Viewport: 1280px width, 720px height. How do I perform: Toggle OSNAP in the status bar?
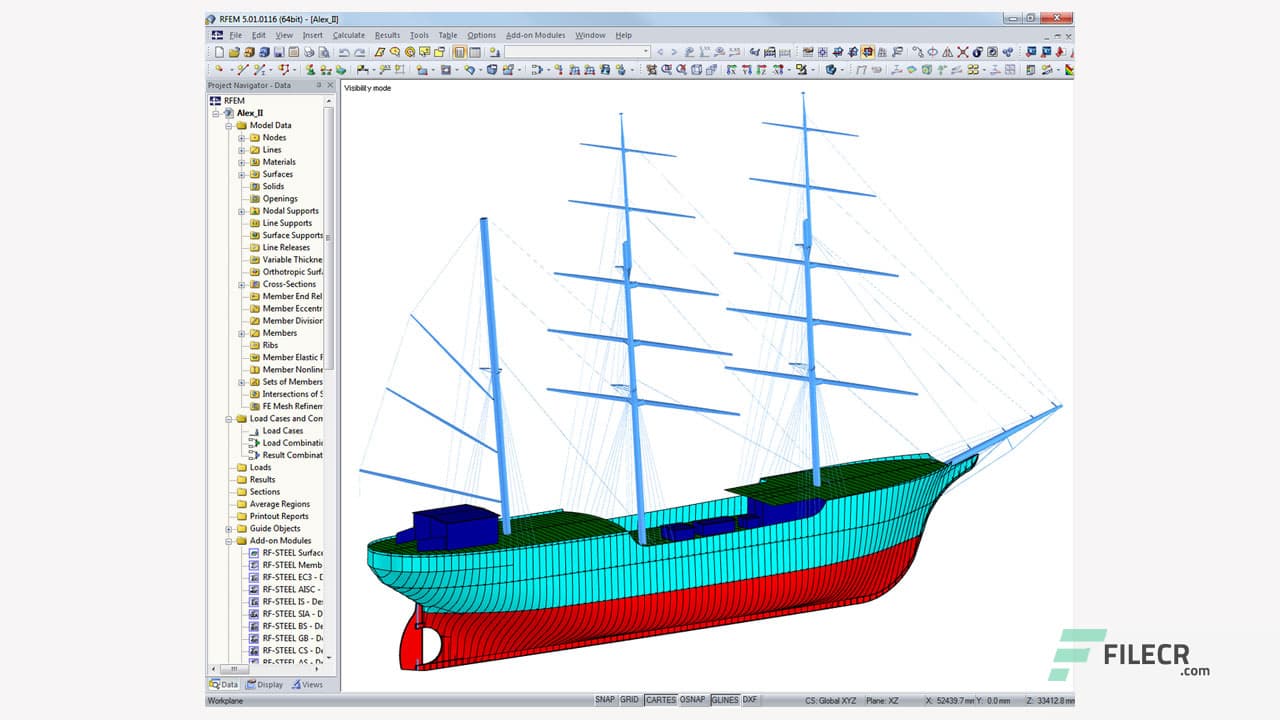point(692,700)
